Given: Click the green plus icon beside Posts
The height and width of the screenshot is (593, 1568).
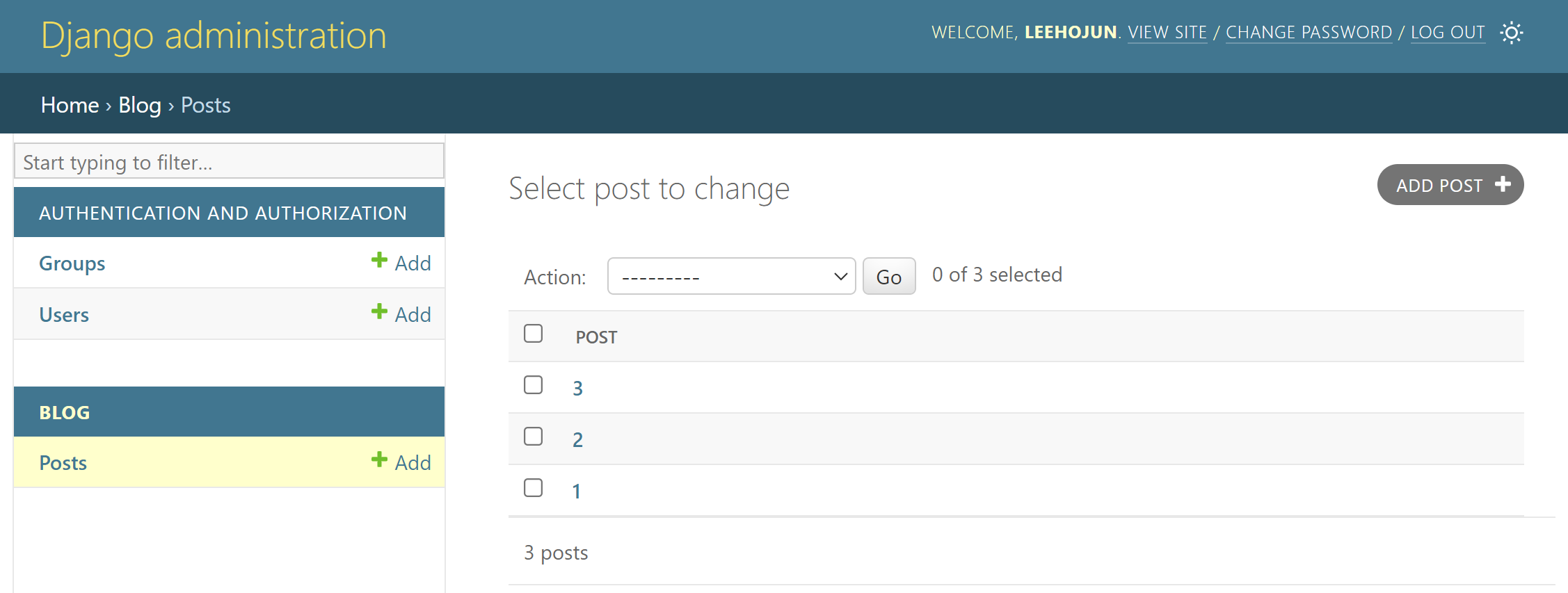Looking at the screenshot, I should tap(379, 460).
